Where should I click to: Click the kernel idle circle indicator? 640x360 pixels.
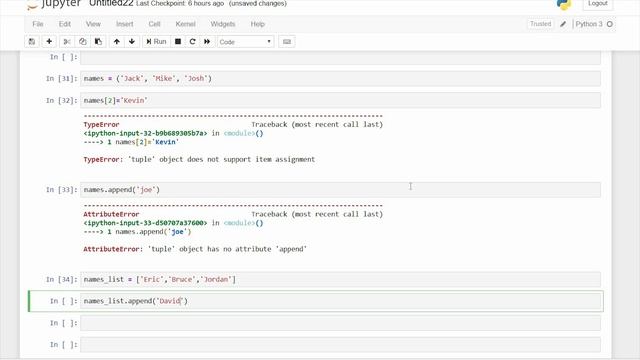click(x=610, y=24)
